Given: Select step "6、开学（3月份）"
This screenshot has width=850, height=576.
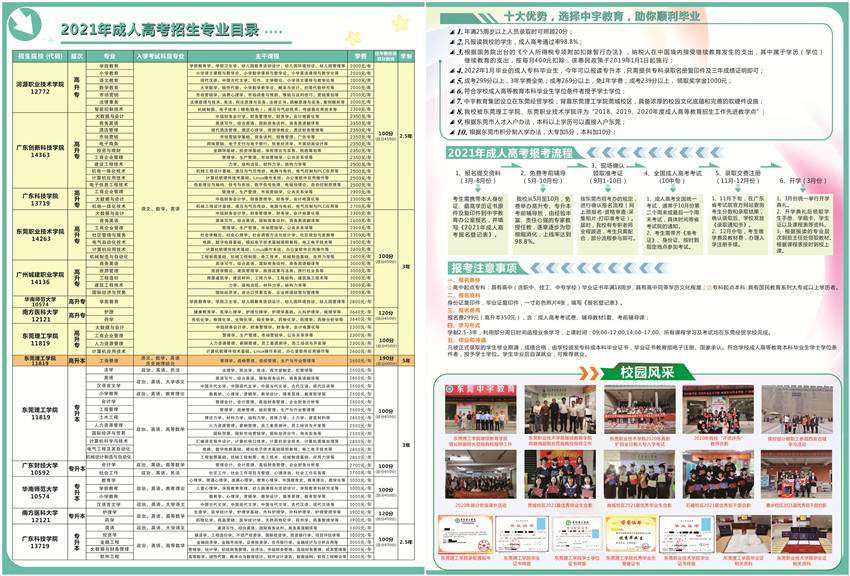Looking at the screenshot, I should tap(803, 180).
